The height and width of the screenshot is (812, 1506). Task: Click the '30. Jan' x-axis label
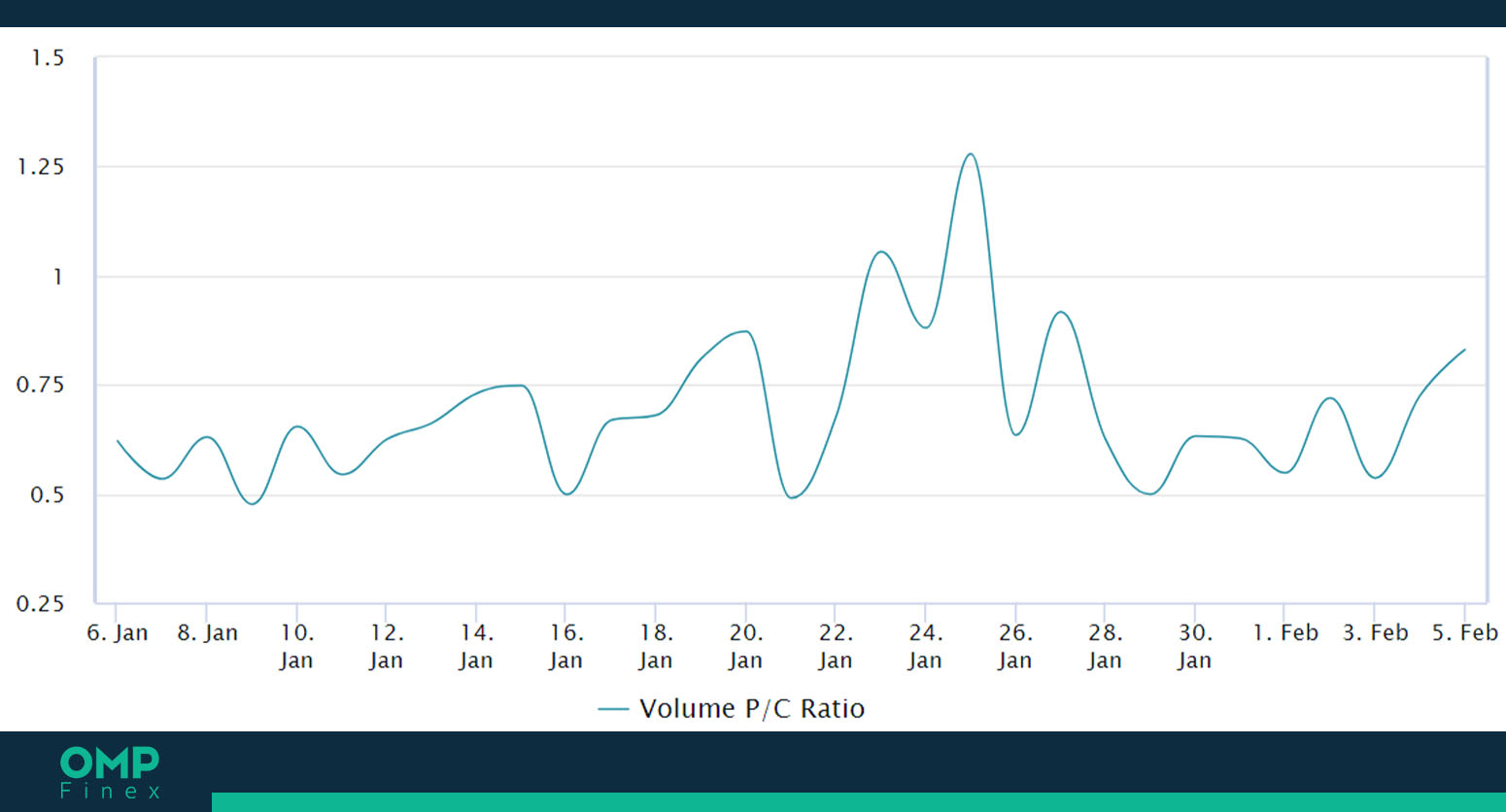pyautogui.click(x=1195, y=647)
